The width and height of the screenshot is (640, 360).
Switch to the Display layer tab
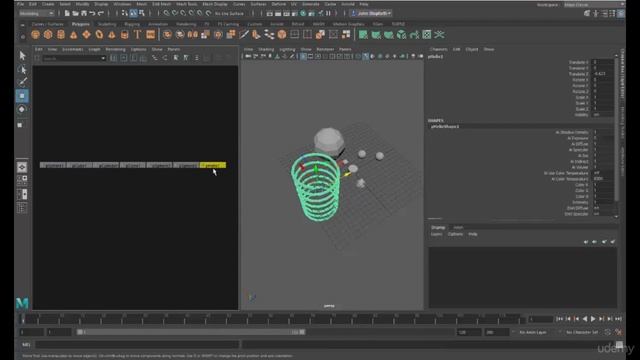coord(438,227)
